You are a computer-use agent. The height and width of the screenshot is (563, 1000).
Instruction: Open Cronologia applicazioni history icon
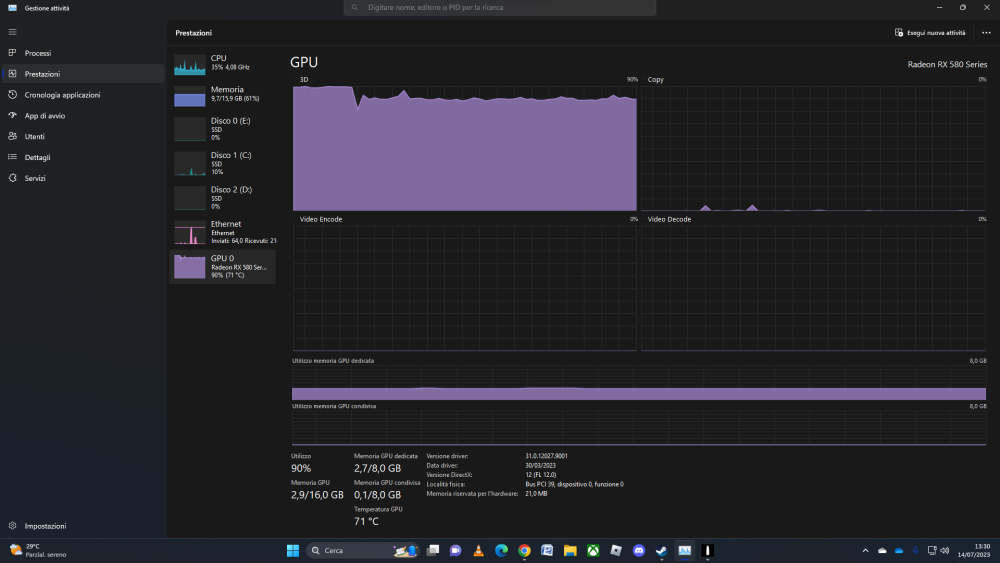click(12, 94)
